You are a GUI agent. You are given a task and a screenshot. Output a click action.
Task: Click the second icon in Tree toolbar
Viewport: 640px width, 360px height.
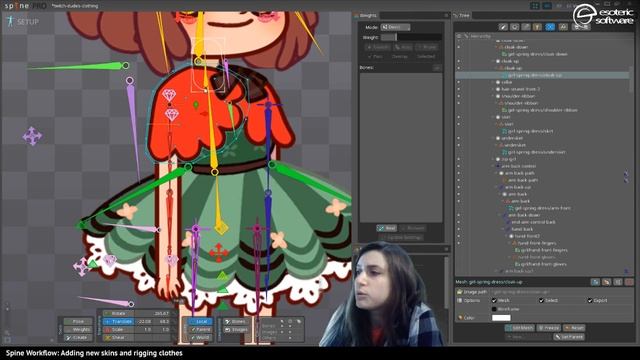pyautogui.click(x=515, y=27)
